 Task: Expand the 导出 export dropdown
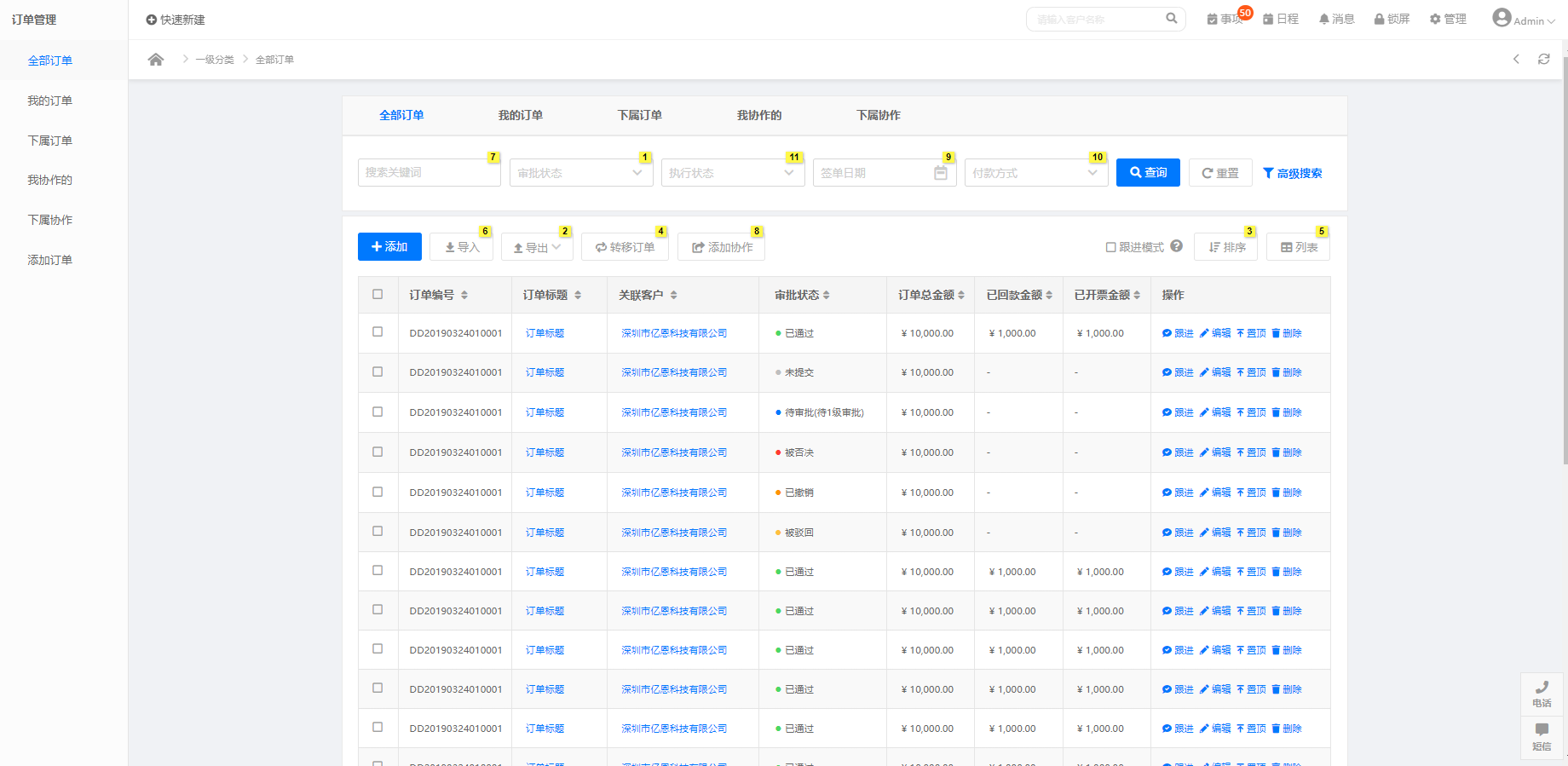click(537, 247)
